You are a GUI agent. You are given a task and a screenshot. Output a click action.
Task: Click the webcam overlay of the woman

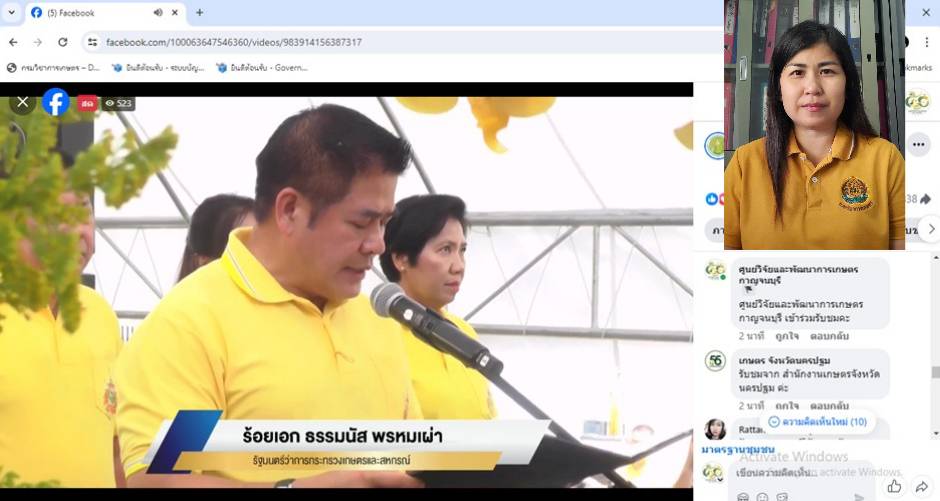coord(814,125)
